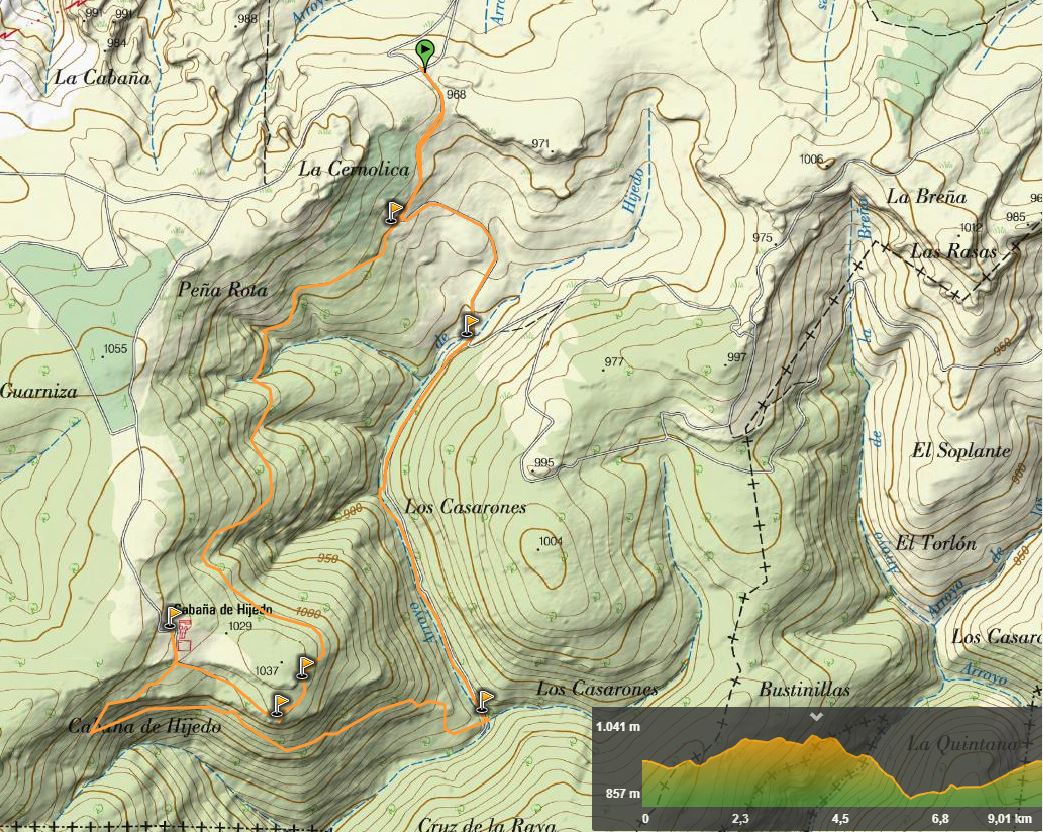Collapse the elevation profile with the chevron
The height and width of the screenshot is (832, 1043).
817,717
